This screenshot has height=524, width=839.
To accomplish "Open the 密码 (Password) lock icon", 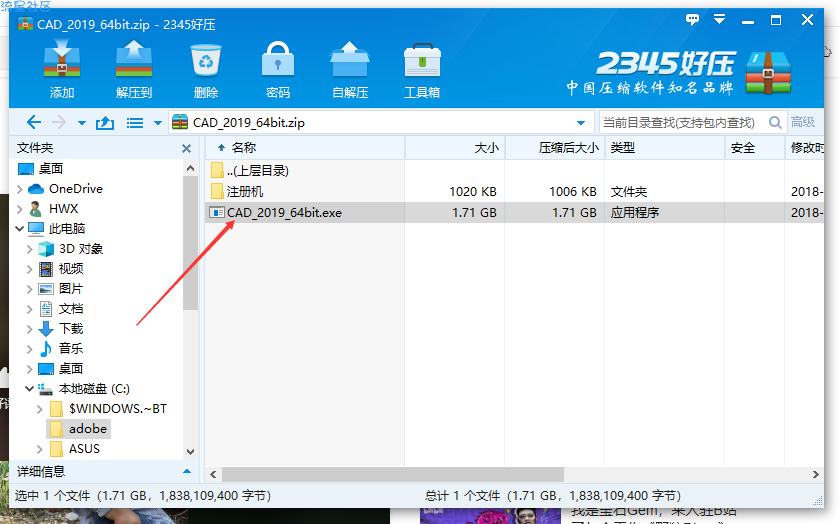I will pos(278,70).
